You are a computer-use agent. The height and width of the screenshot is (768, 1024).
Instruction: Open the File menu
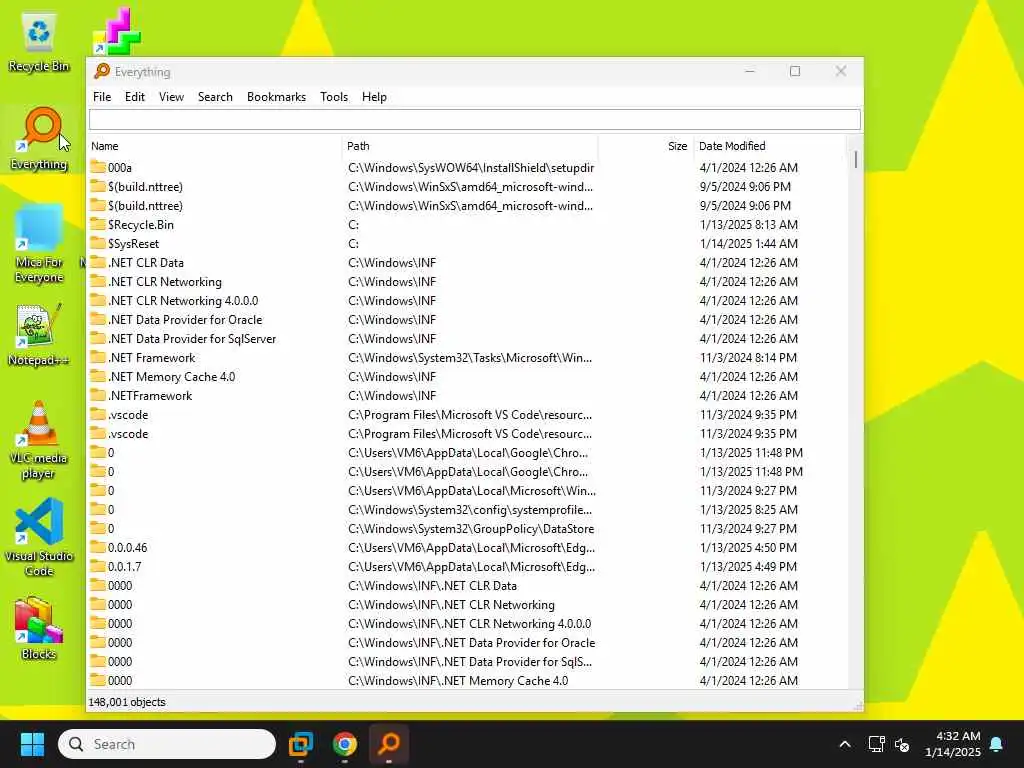[102, 97]
